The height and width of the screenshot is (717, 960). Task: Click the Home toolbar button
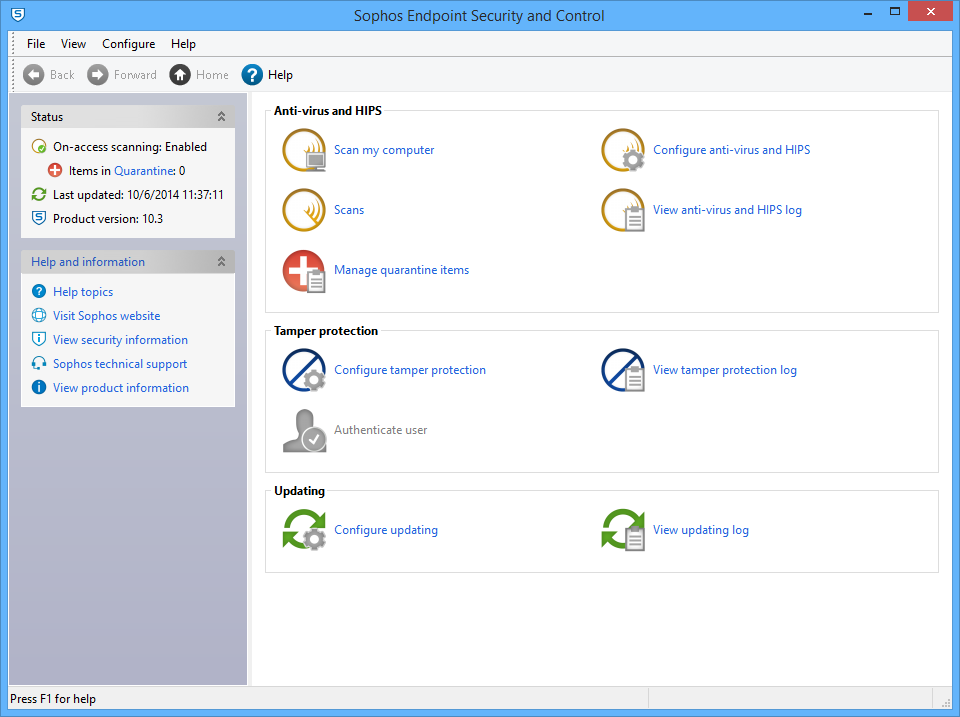[199, 75]
